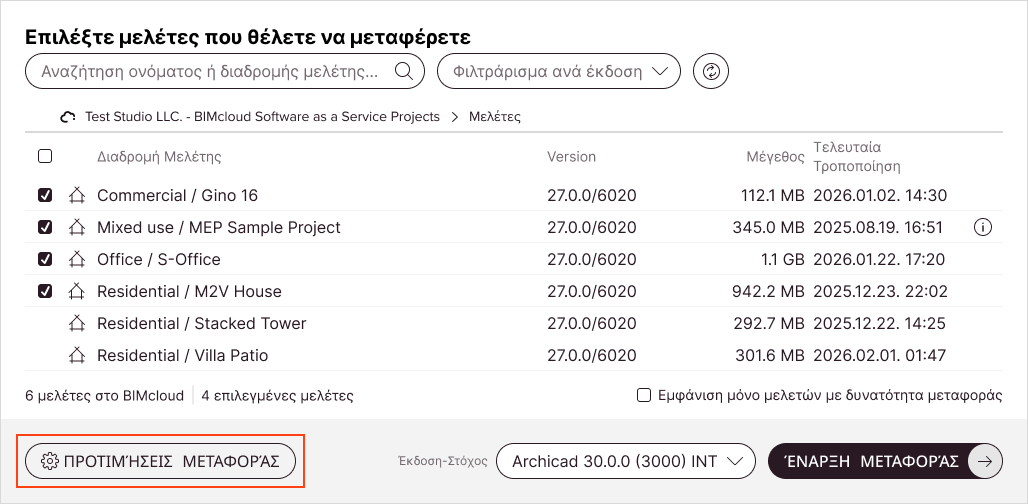
Task: Click 4 επιλεγμένες μελέτες status text
Action: (x=277, y=396)
